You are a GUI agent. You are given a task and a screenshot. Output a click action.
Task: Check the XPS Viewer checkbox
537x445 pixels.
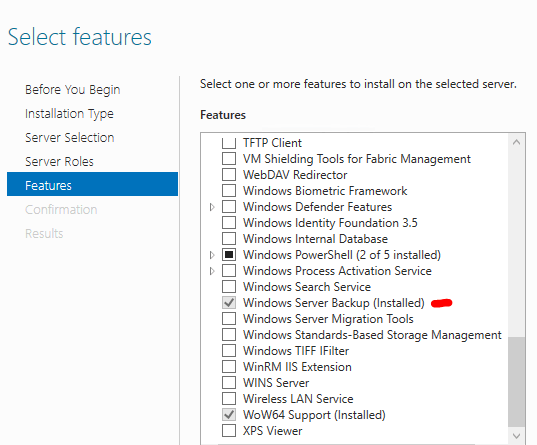229,431
